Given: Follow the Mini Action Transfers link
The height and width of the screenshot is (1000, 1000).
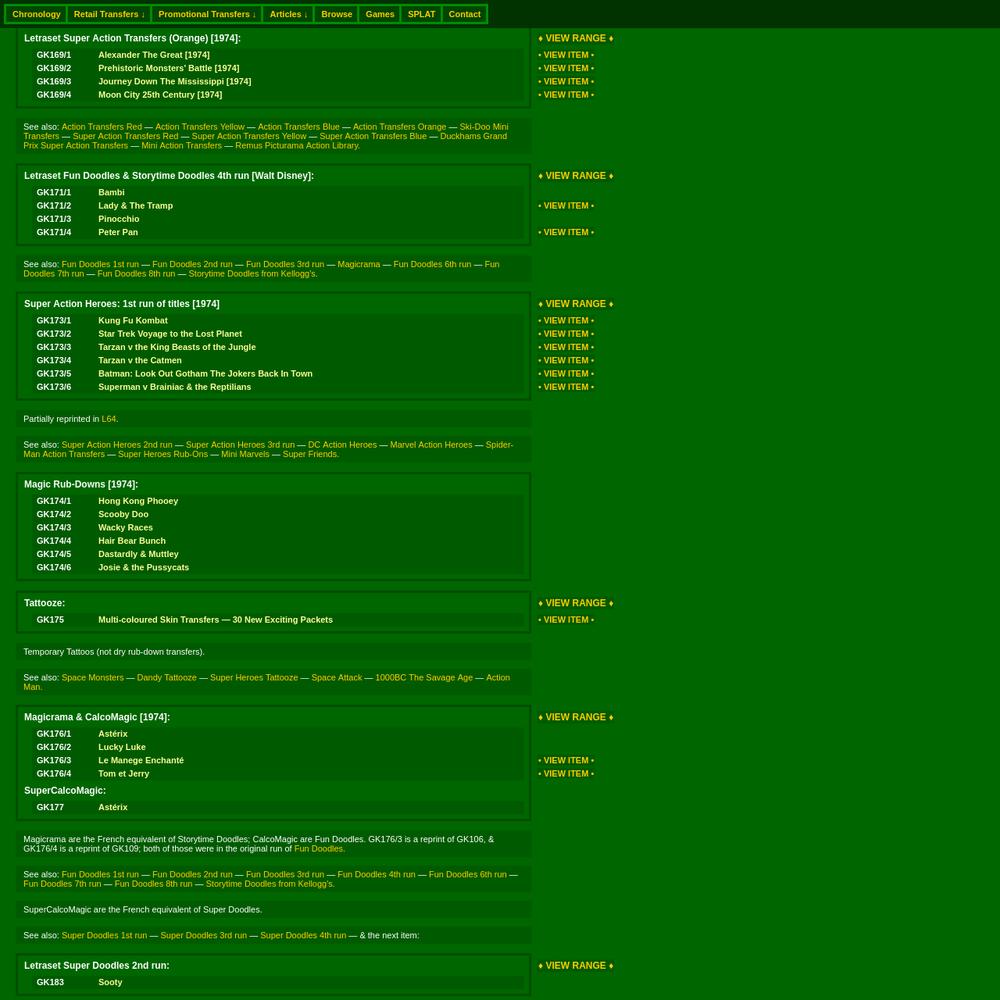Looking at the screenshot, I should [x=182, y=145].
